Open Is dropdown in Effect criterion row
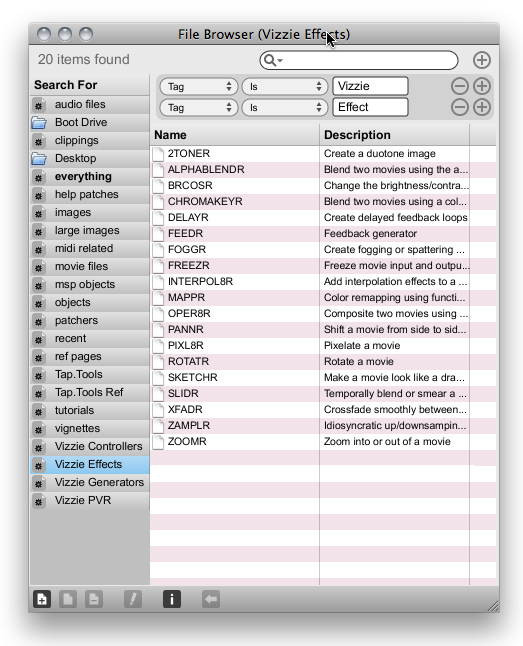The height and width of the screenshot is (646, 523). click(285, 108)
